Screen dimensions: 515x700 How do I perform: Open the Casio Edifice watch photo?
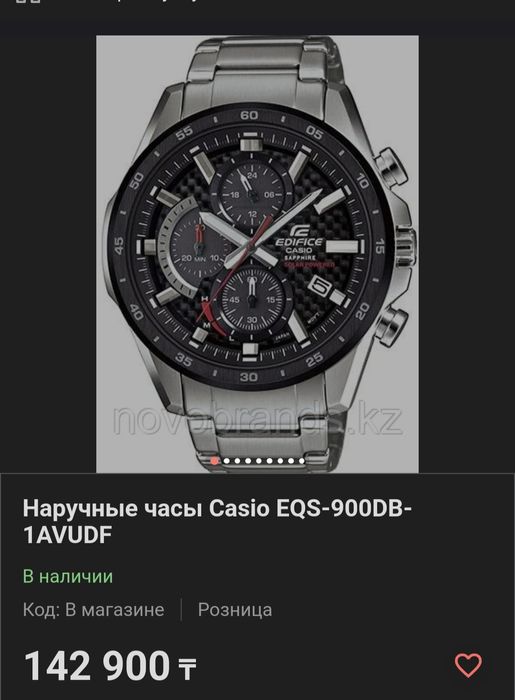[x=258, y=254]
